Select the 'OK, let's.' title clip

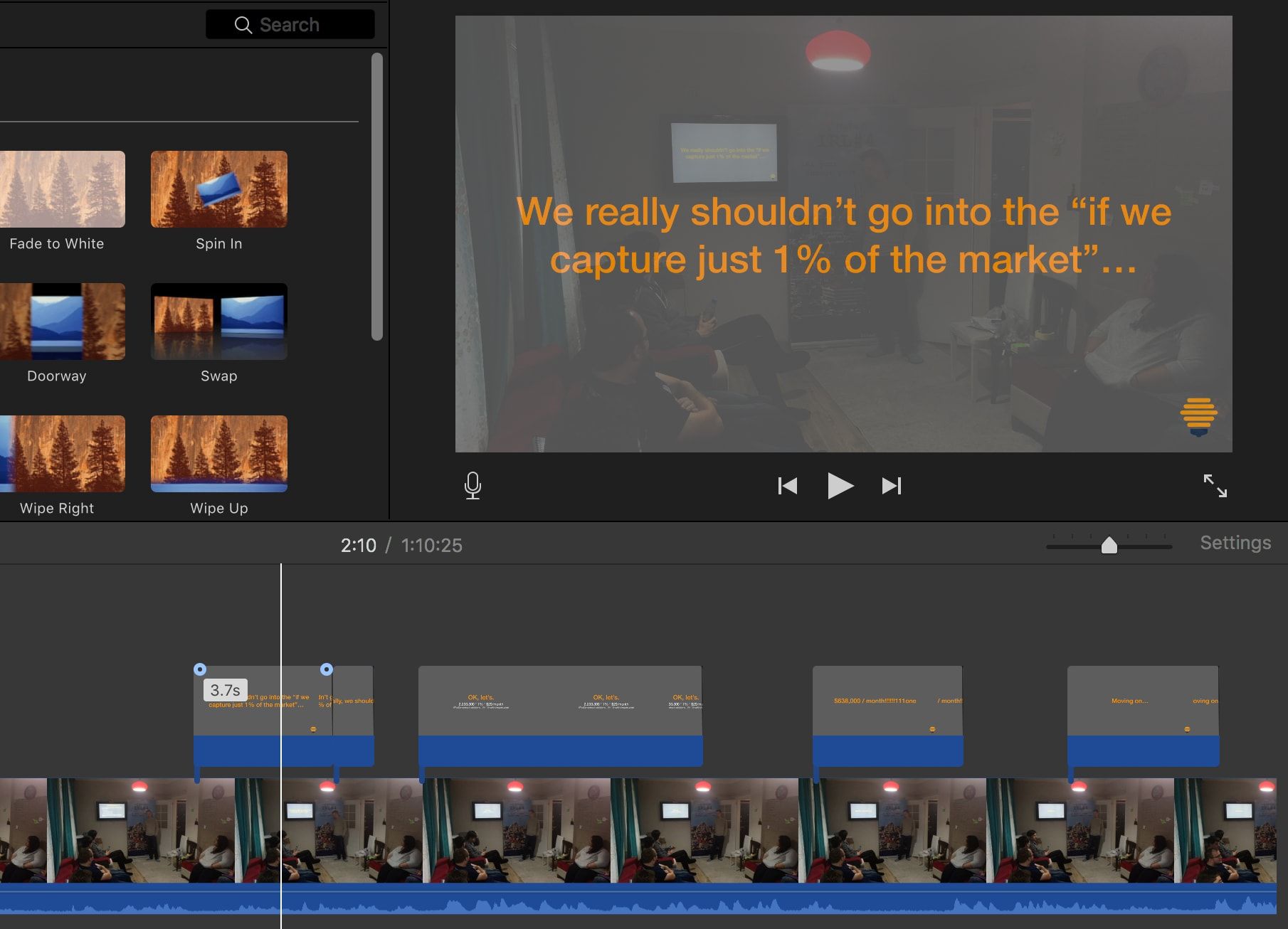click(561, 716)
